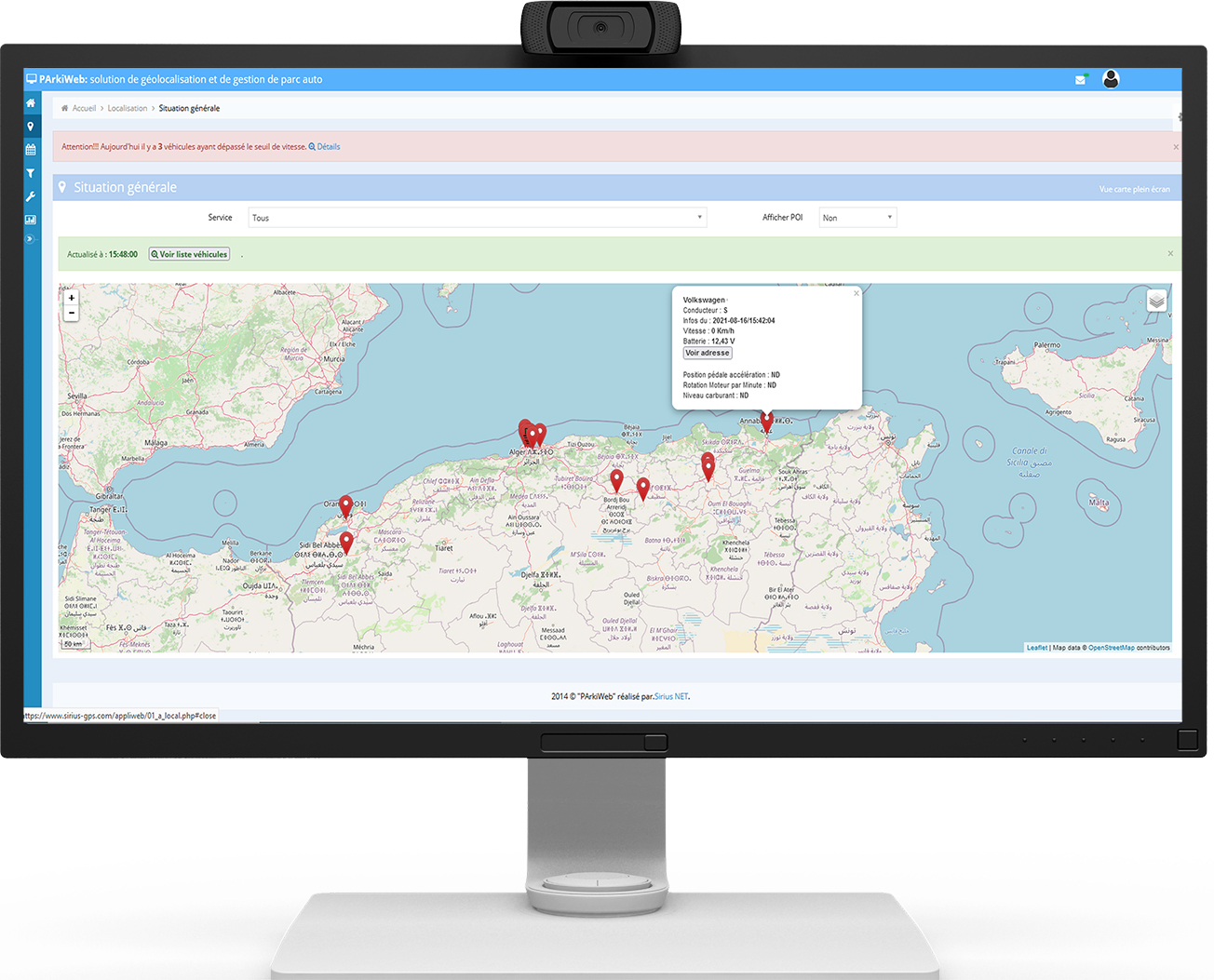Click Voir adresse in the vehicle popup
Screen dimensions: 1214x980
coord(708,354)
